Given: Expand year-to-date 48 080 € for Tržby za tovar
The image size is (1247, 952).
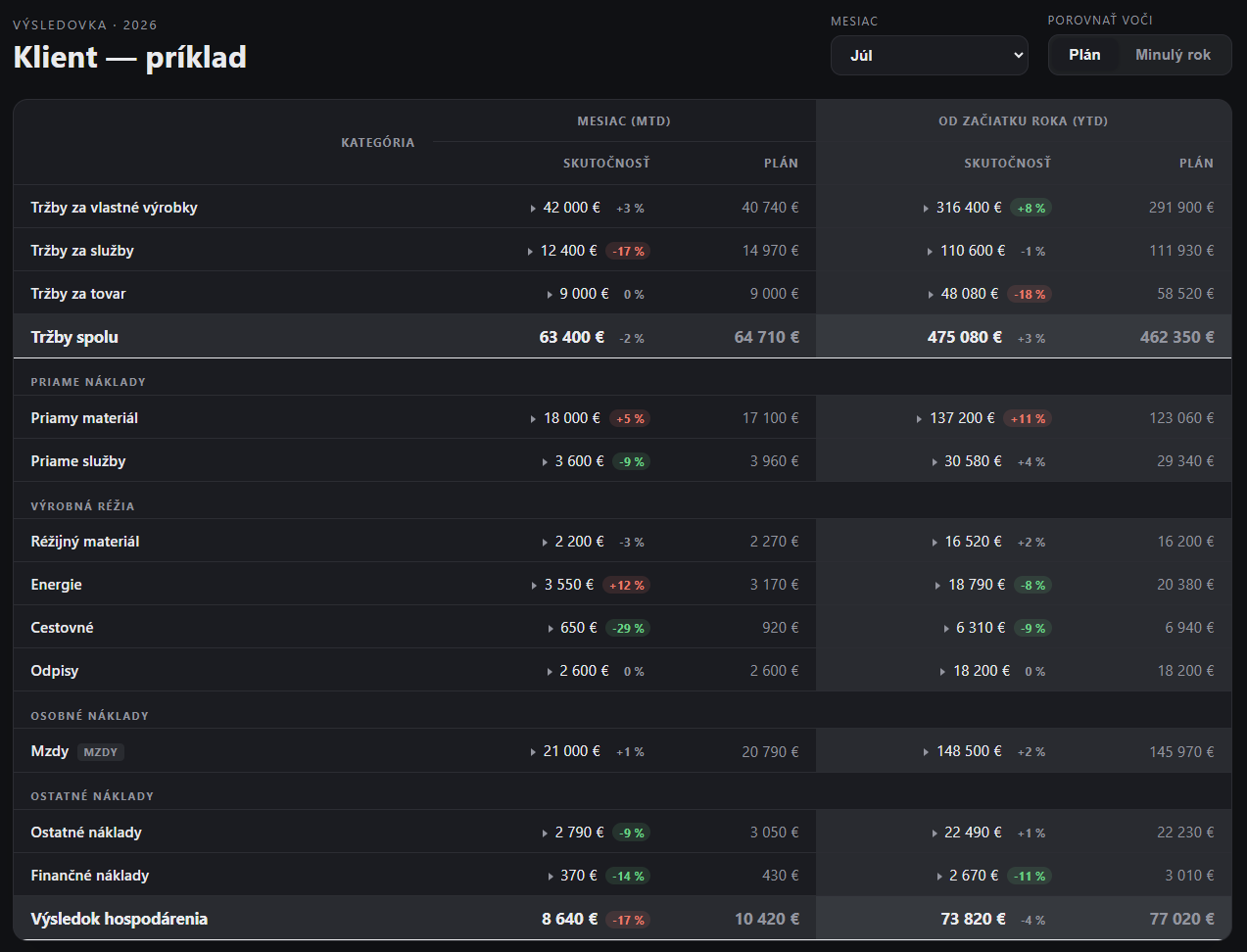Looking at the screenshot, I should pyautogui.click(x=963, y=294).
